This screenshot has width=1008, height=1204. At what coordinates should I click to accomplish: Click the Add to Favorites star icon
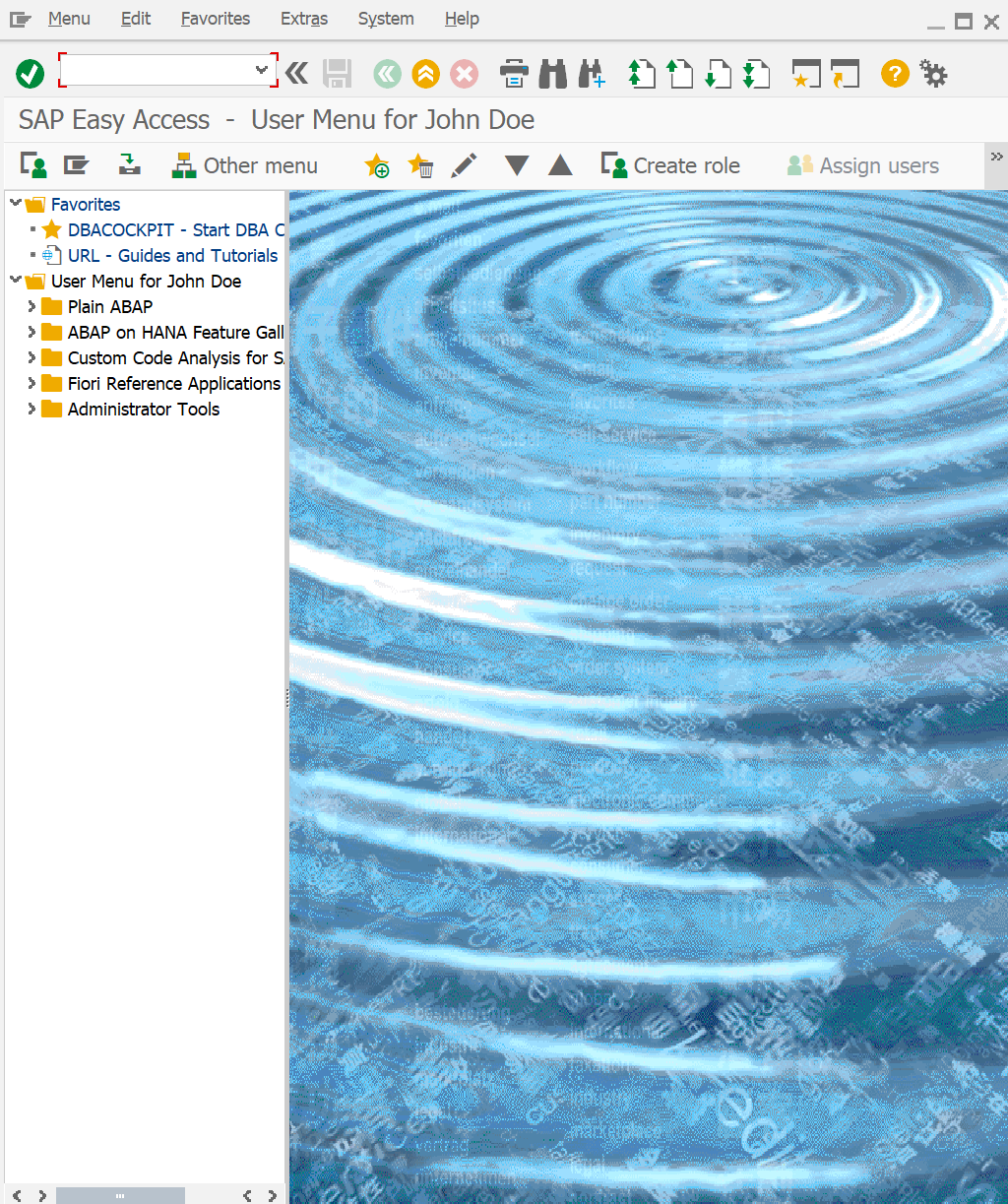click(x=377, y=165)
